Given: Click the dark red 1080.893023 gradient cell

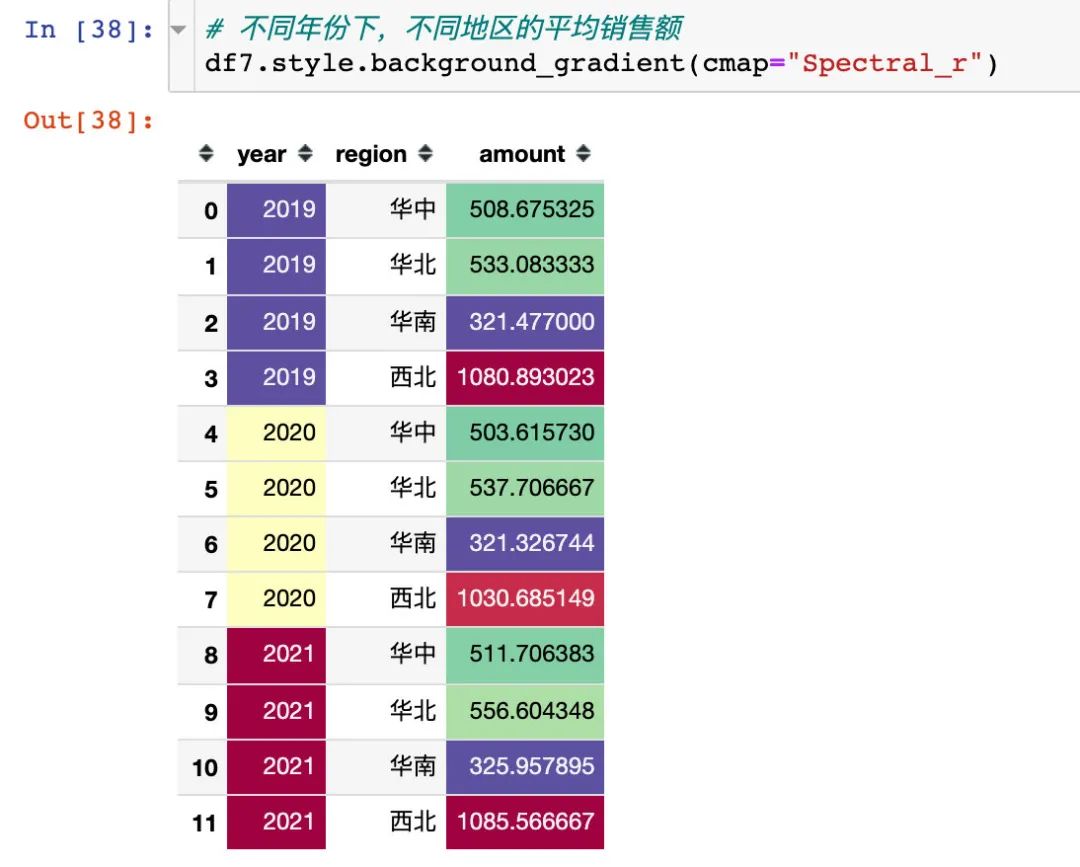Looking at the screenshot, I should point(525,377).
